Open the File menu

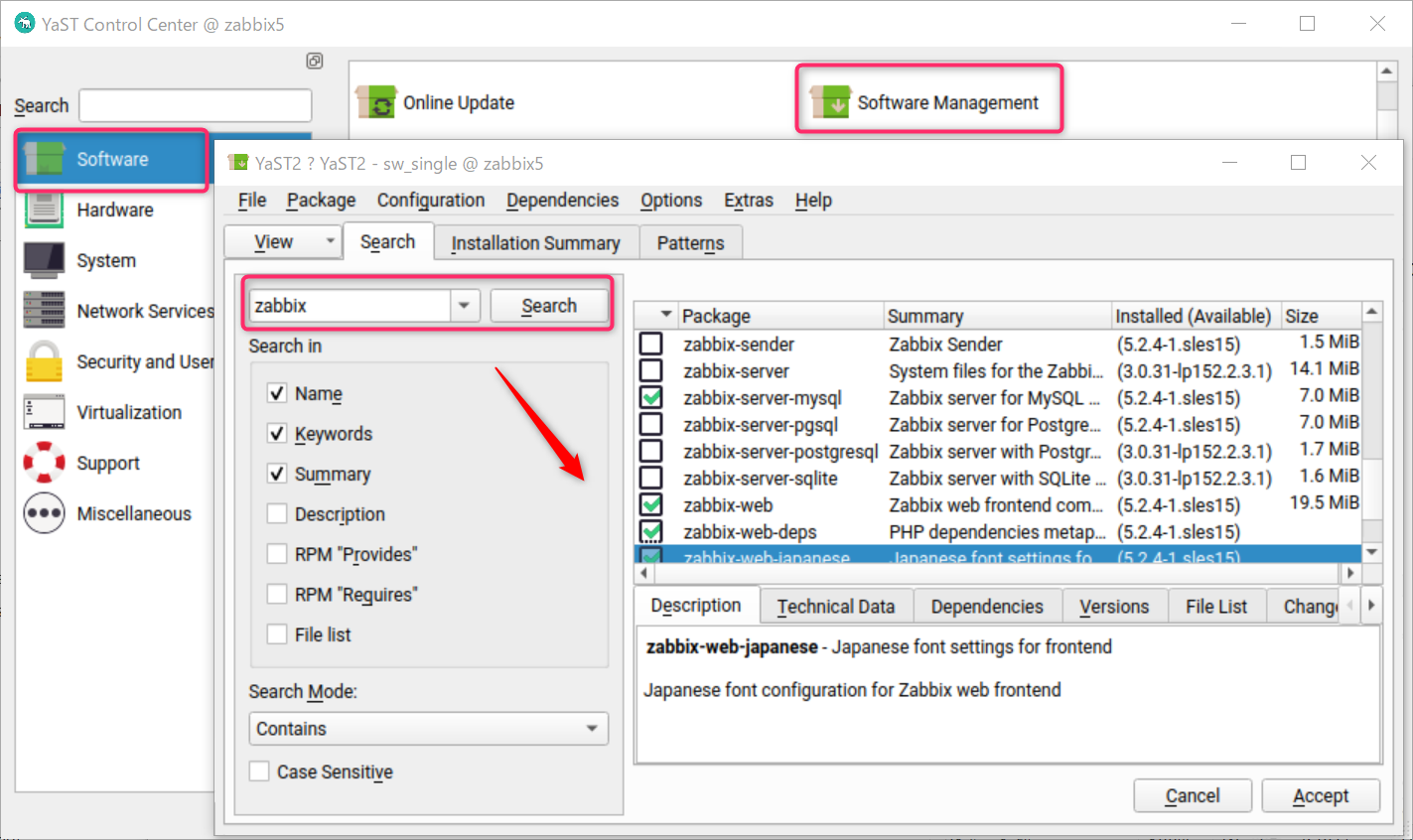(252, 201)
